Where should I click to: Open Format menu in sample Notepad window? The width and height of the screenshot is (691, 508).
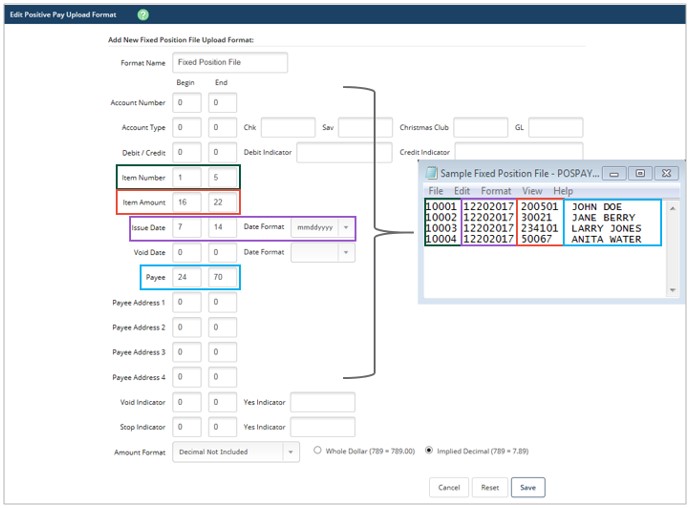click(496, 191)
